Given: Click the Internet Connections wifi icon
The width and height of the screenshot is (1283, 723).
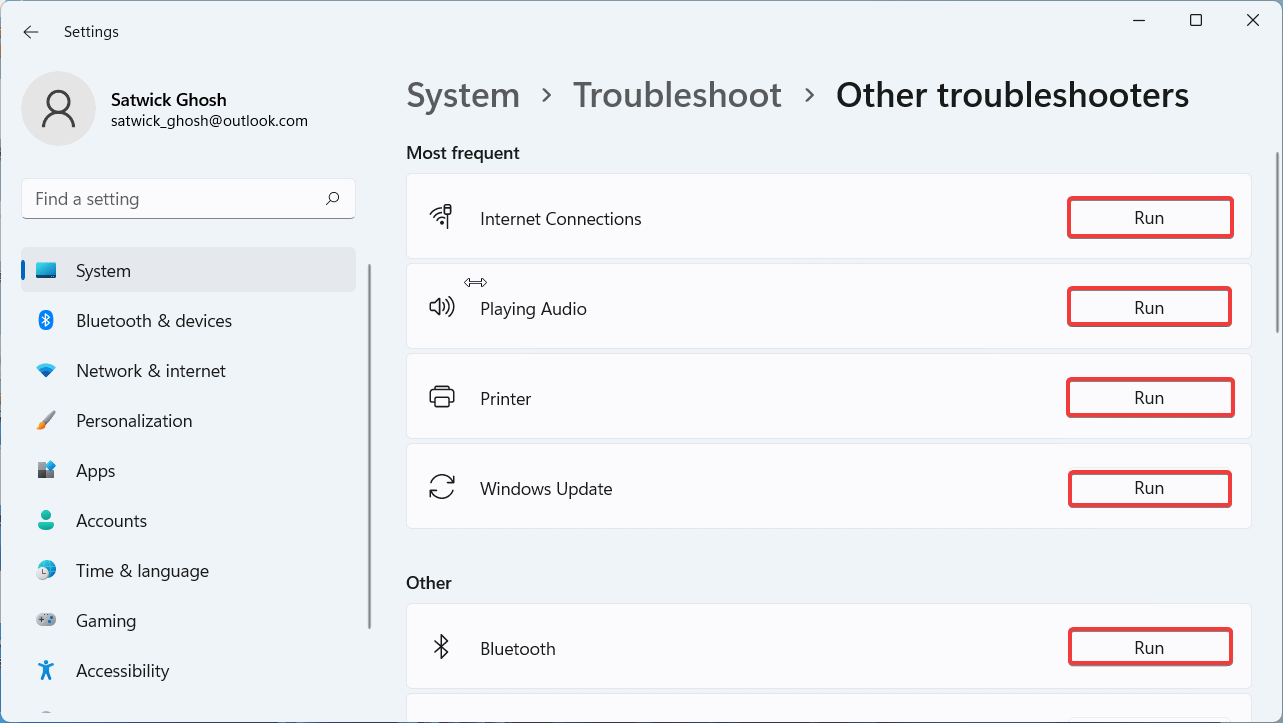Looking at the screenshot, I should click(441, 217).
